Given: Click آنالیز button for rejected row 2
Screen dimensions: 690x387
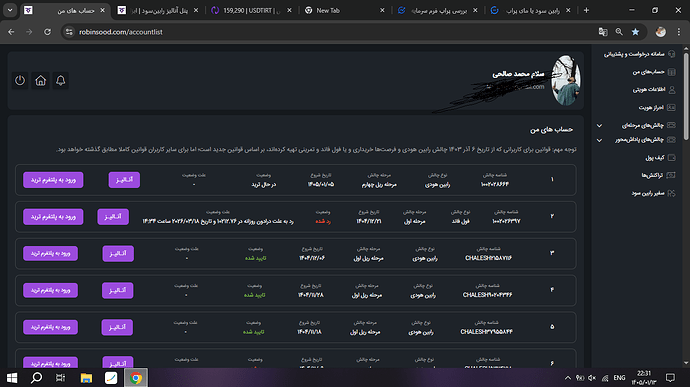Looking at the screenshot, I should coord(113,217).
